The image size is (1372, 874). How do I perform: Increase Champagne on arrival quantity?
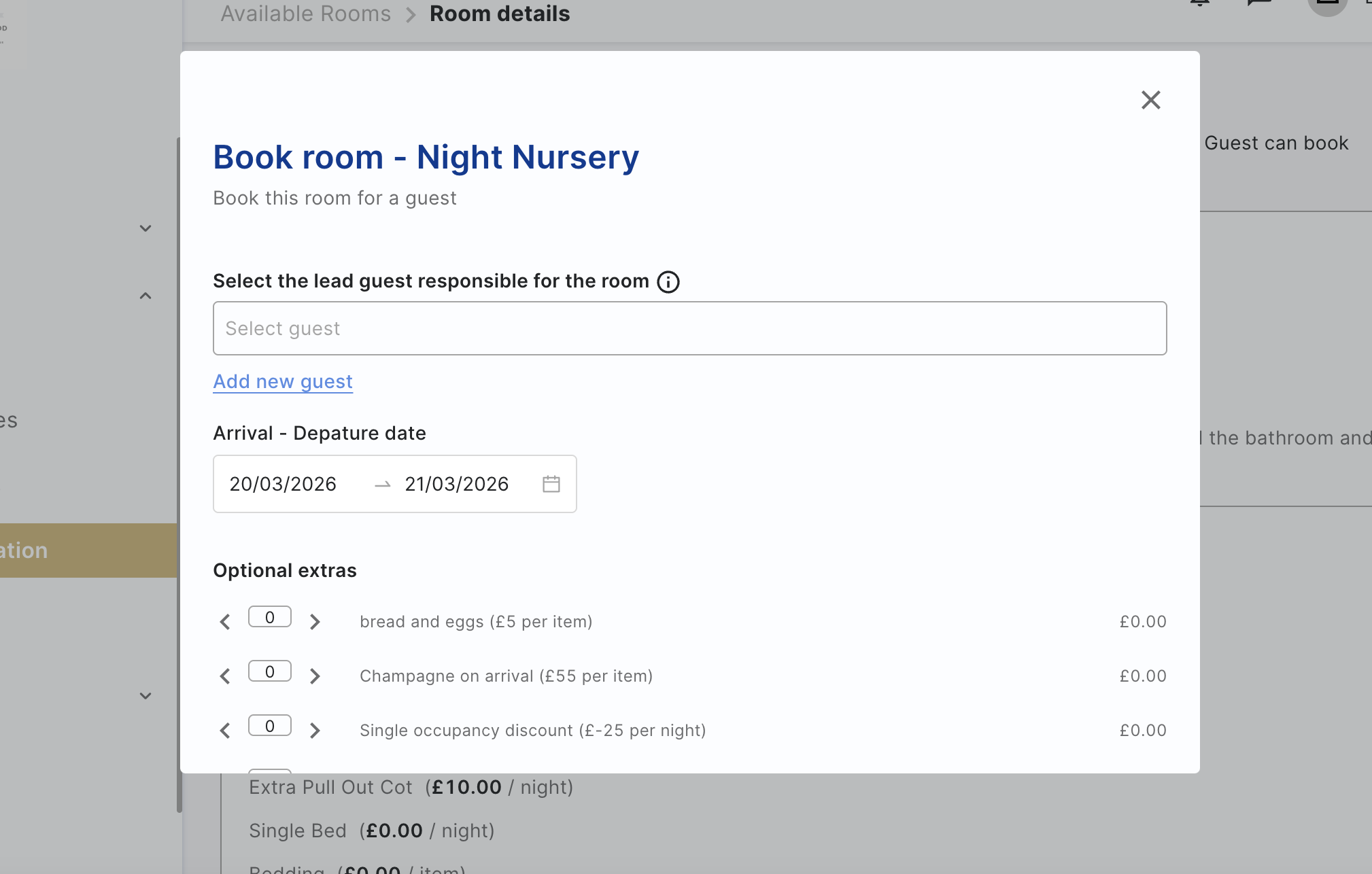click(315, 676)
